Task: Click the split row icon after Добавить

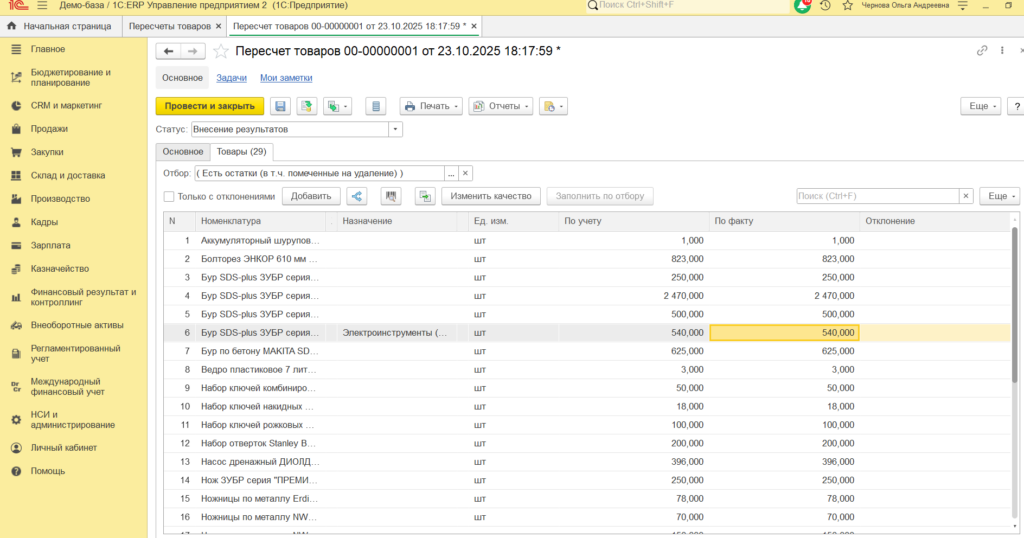Action: (357, 196)
